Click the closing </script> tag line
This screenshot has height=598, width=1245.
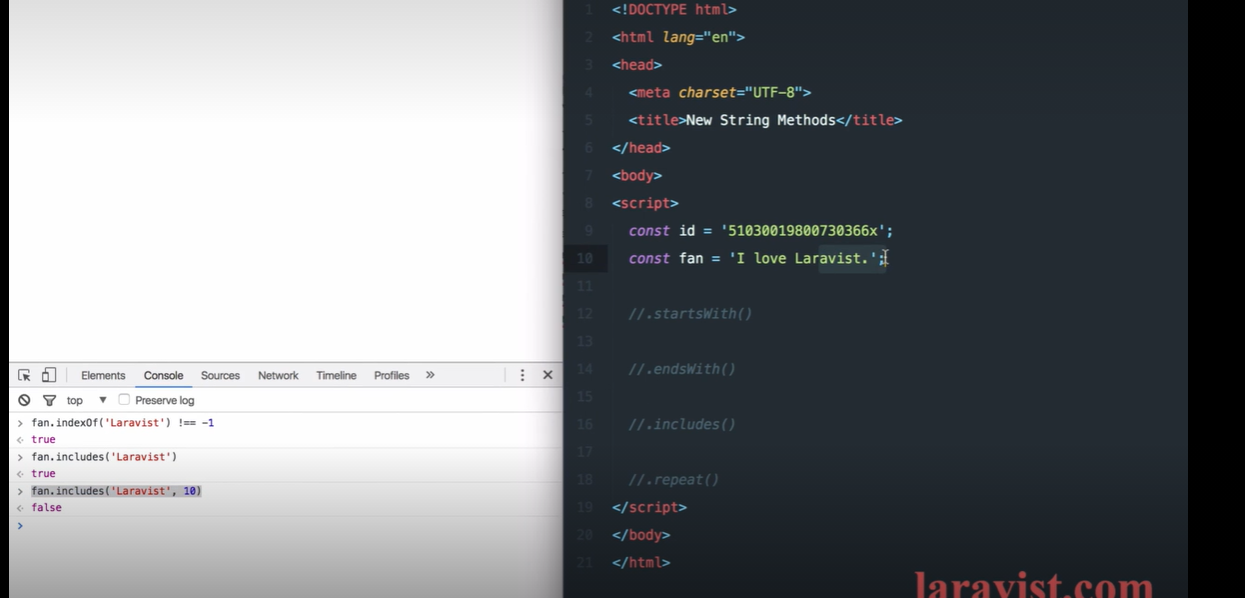click(649, 507)
